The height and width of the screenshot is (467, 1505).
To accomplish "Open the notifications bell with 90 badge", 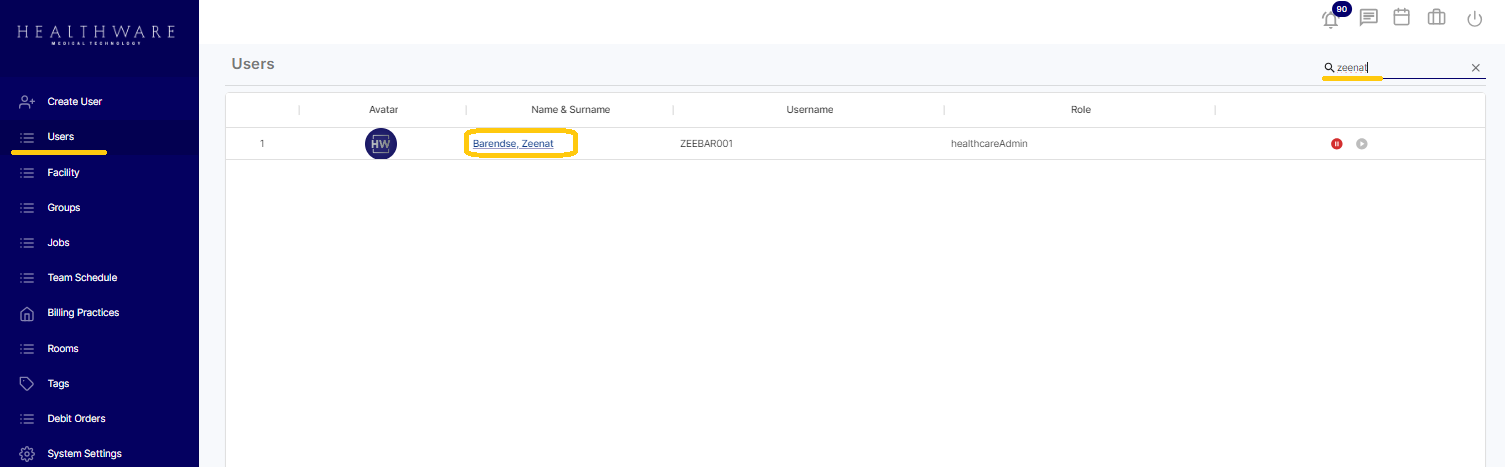I will 1331,19.
